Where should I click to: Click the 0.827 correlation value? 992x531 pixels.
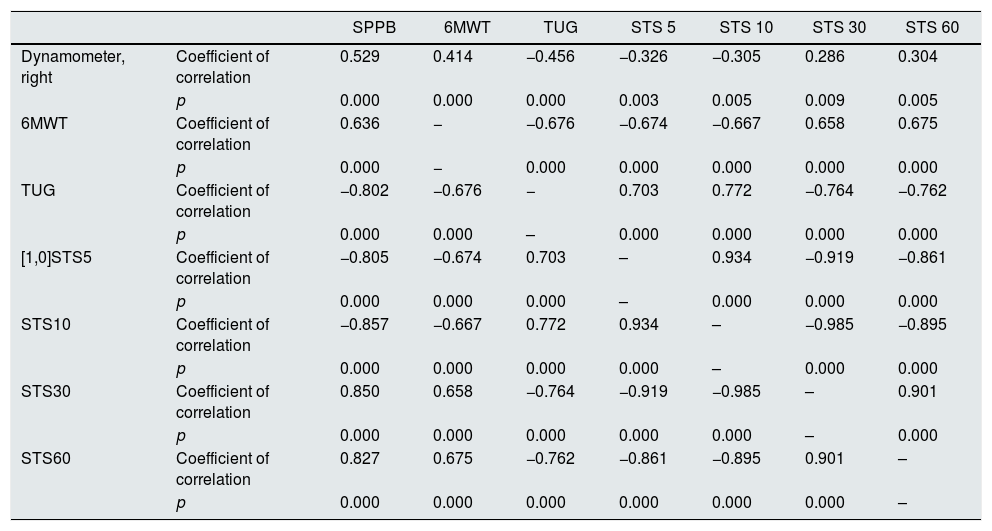point(360,458)
